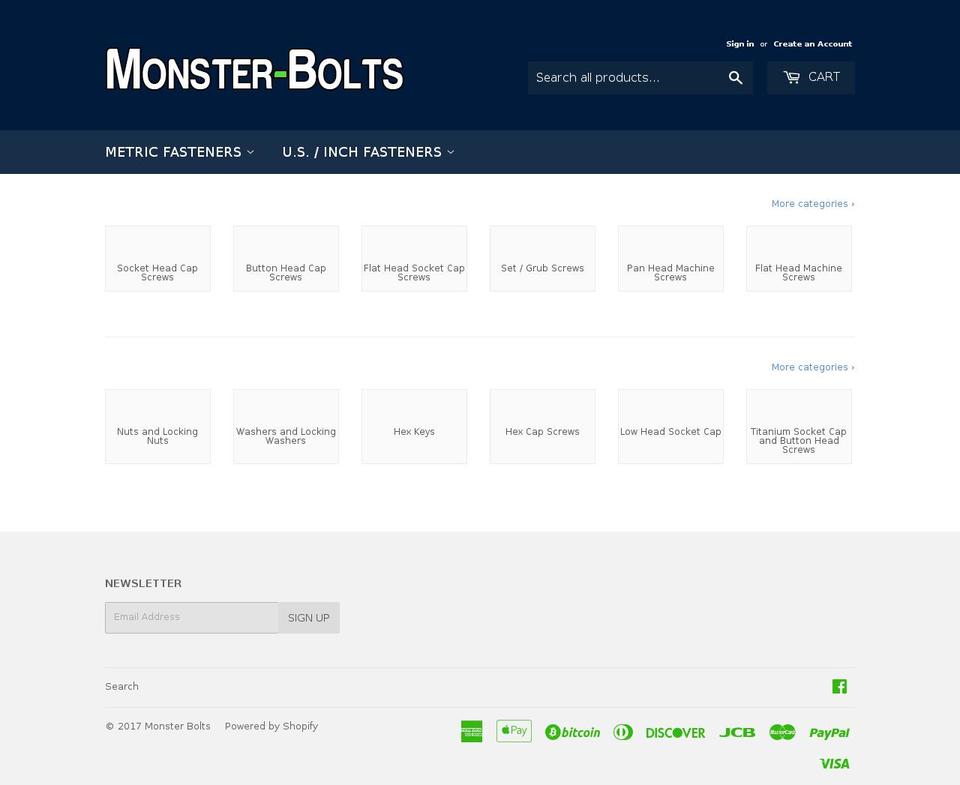This screenshot has height=785, width=960.
Task: Open the footer Search link
Action: [122, 686]
